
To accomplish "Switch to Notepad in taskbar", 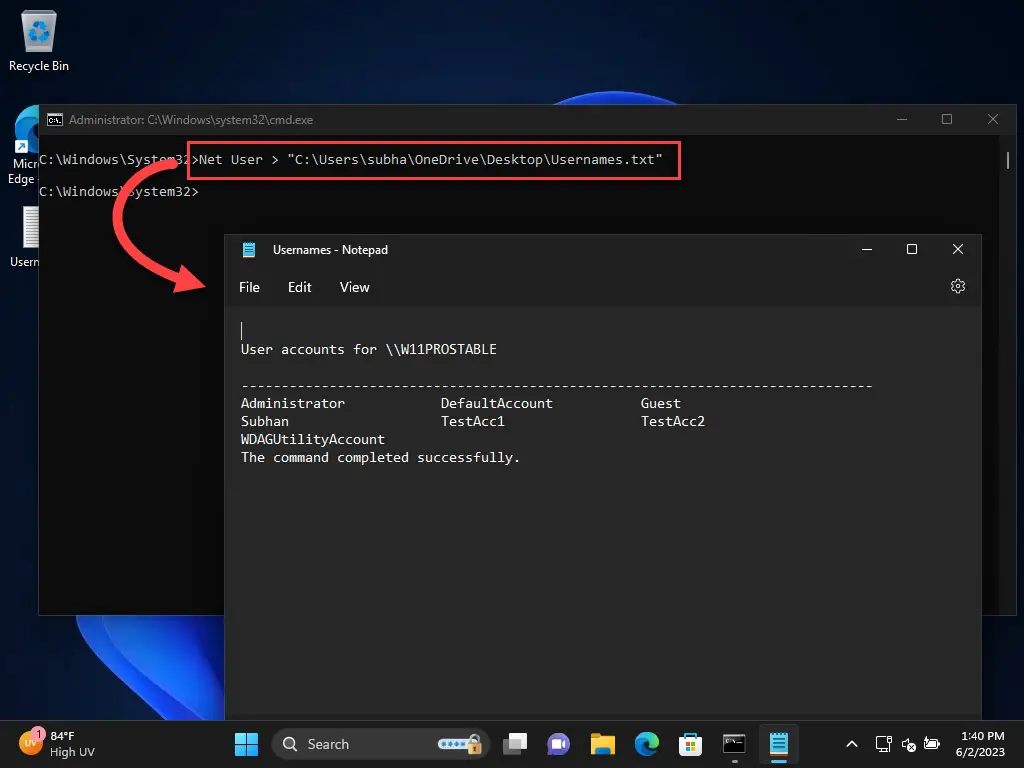I will coord(778,744).
